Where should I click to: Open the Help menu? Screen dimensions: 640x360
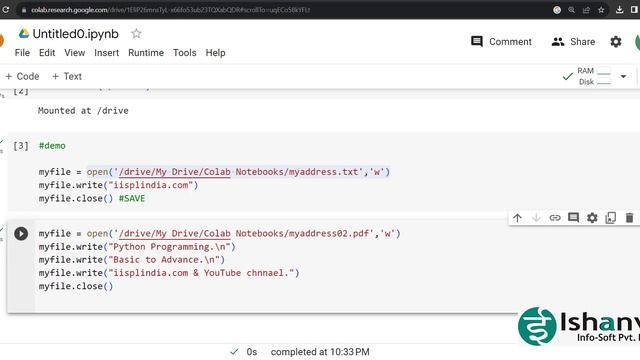pyautogui.click(x=215, y=53)
